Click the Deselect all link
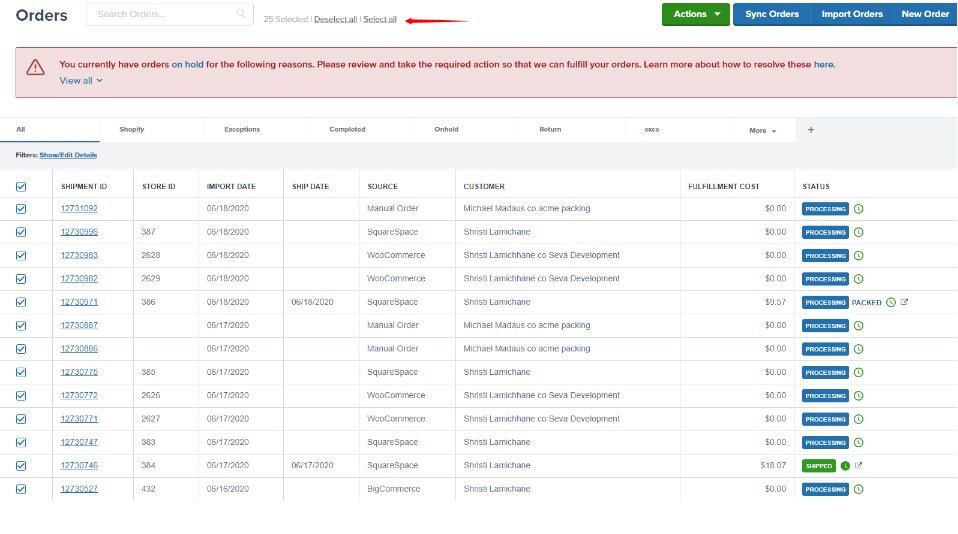958x534 pixels. coord(335,19)
